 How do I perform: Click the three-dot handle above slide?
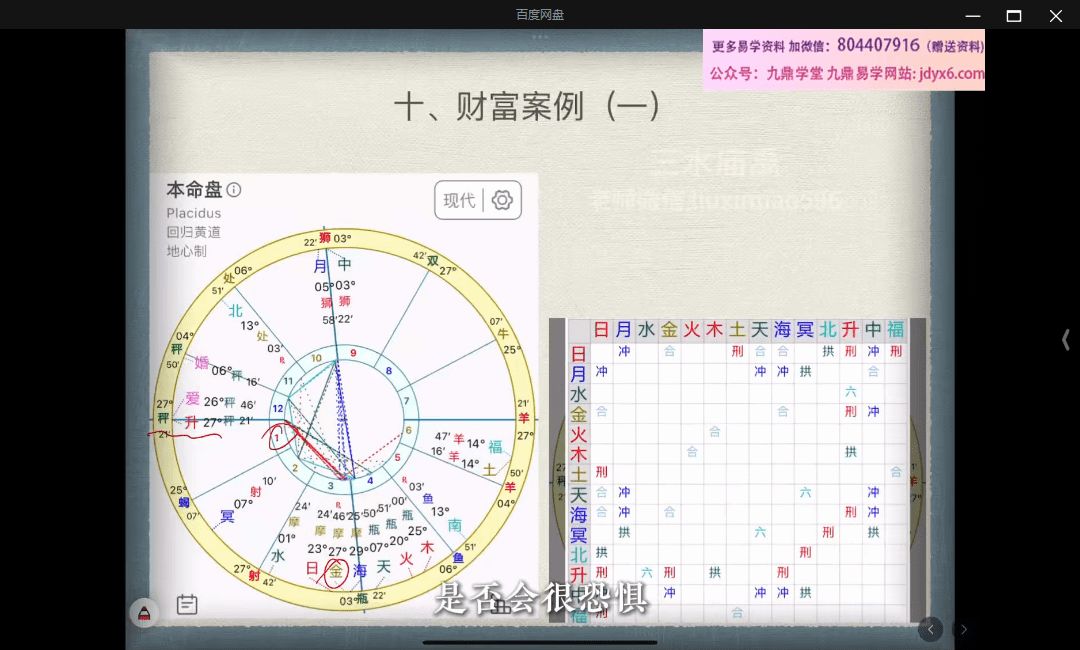tap(540, 37)
